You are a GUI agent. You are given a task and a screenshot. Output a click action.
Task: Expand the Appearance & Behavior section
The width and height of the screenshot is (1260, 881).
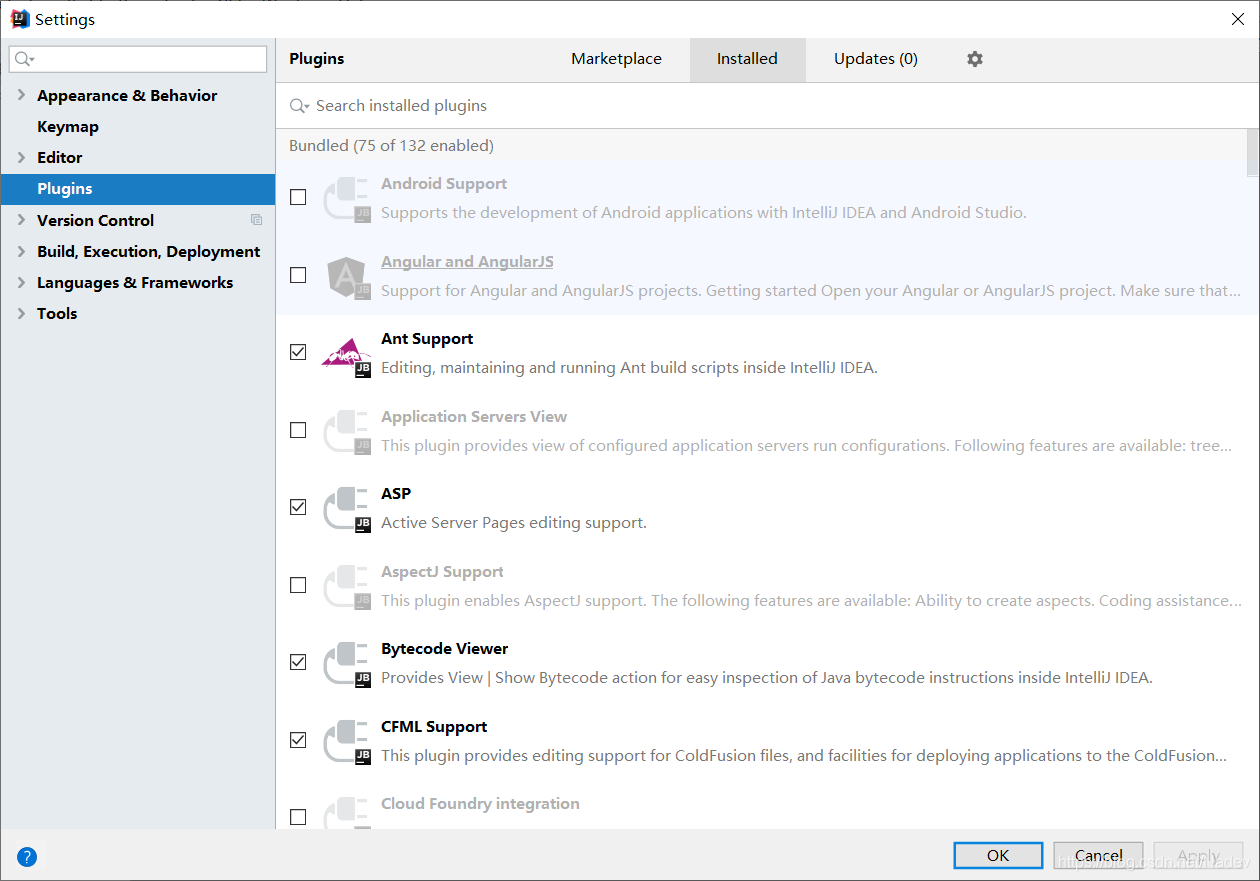point(21,95)
